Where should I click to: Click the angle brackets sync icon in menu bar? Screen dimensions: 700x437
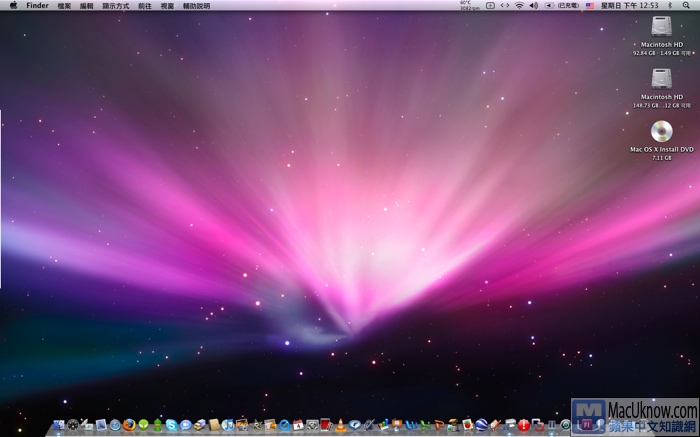pos(504,5)
